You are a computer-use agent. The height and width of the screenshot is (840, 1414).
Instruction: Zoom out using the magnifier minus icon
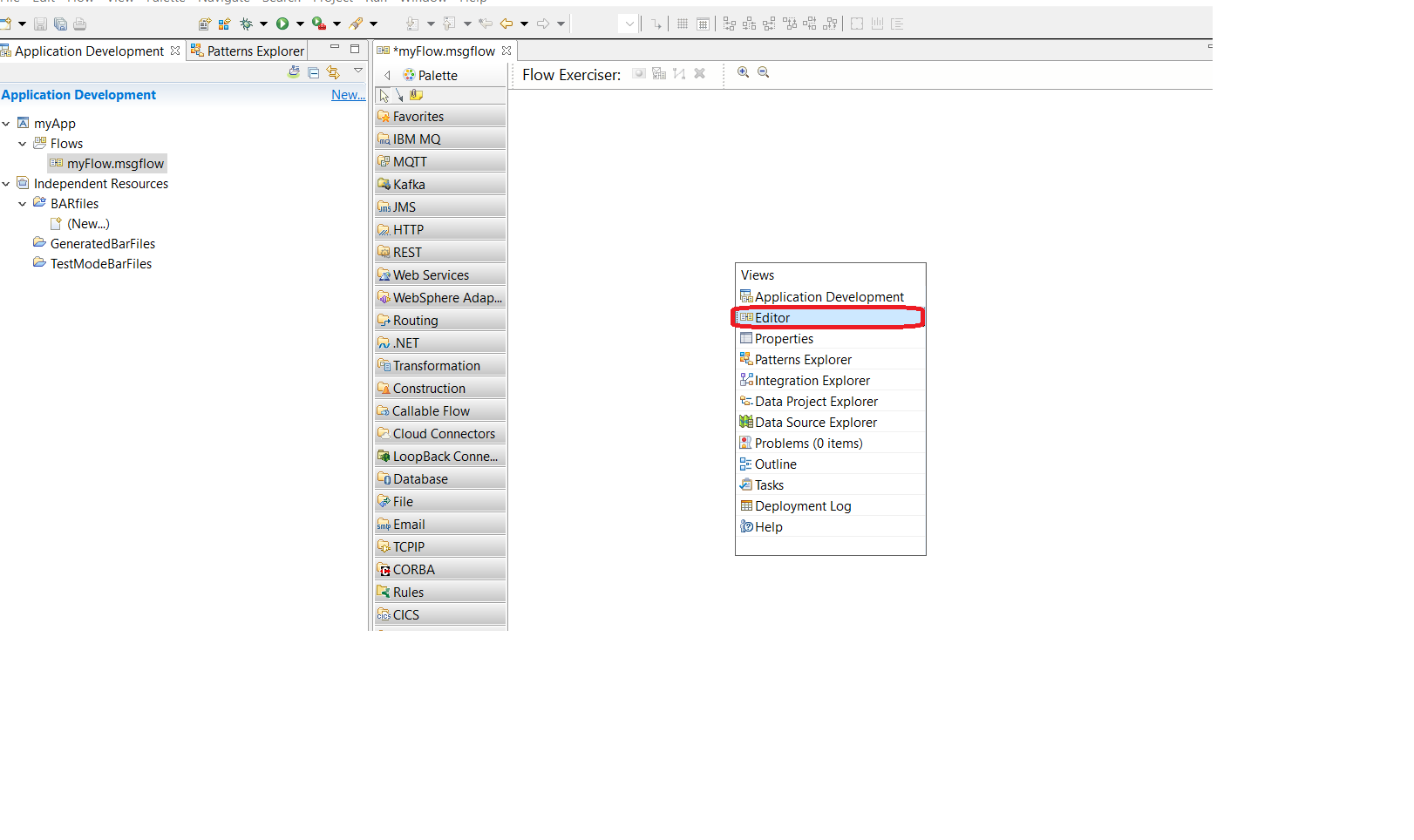click(x=763, y=72)
